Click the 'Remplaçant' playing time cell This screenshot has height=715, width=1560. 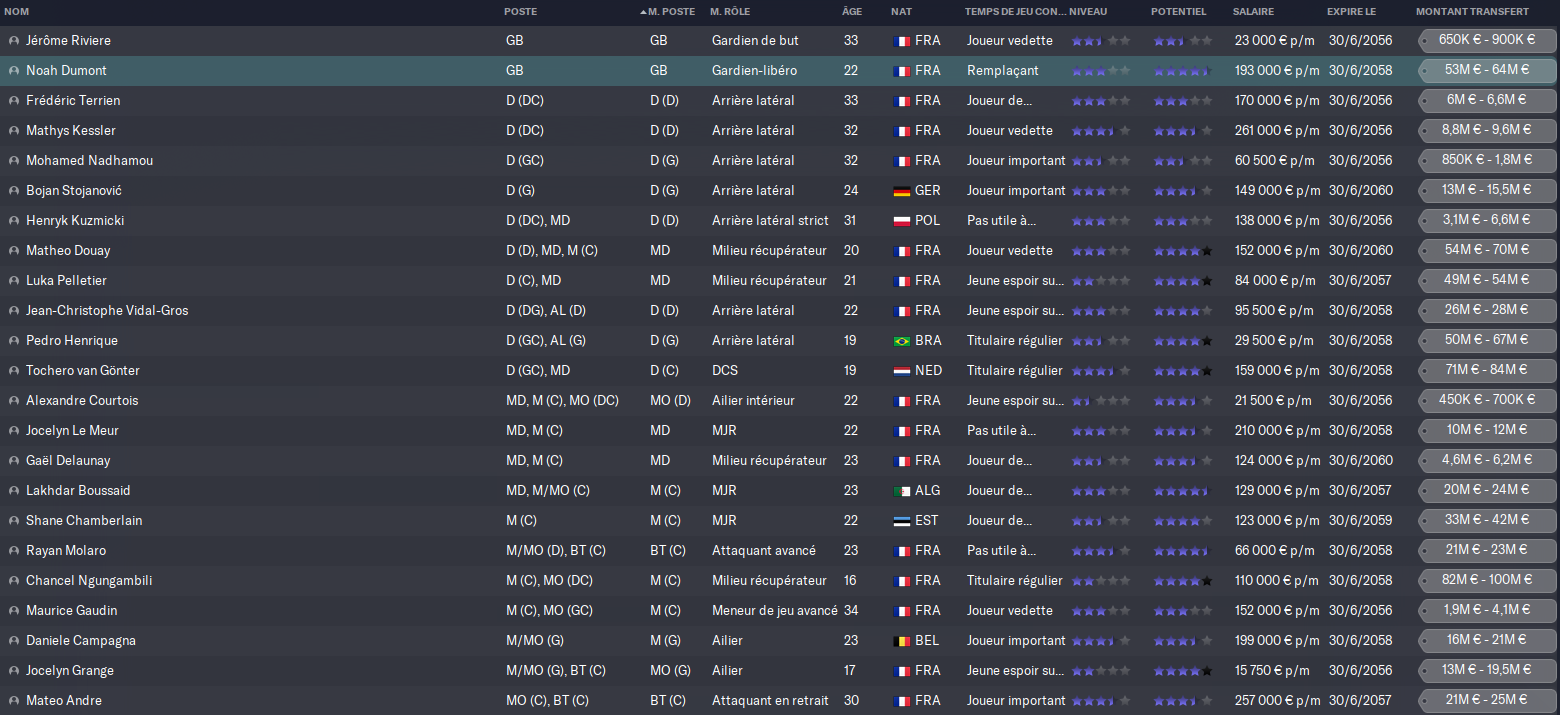[1003, 71]
